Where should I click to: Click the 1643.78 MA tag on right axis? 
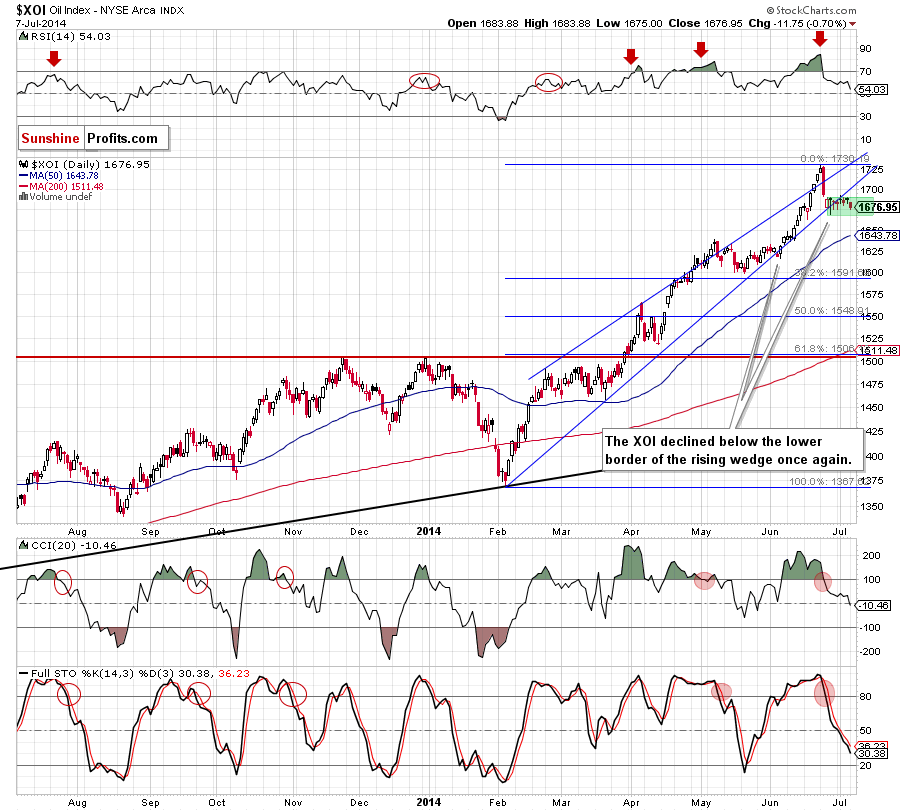click(x=878, y=235)
